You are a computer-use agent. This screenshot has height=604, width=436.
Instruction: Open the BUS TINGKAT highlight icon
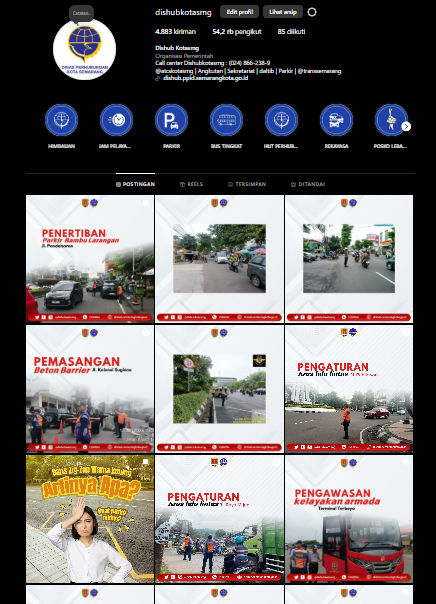coord(226,120)
